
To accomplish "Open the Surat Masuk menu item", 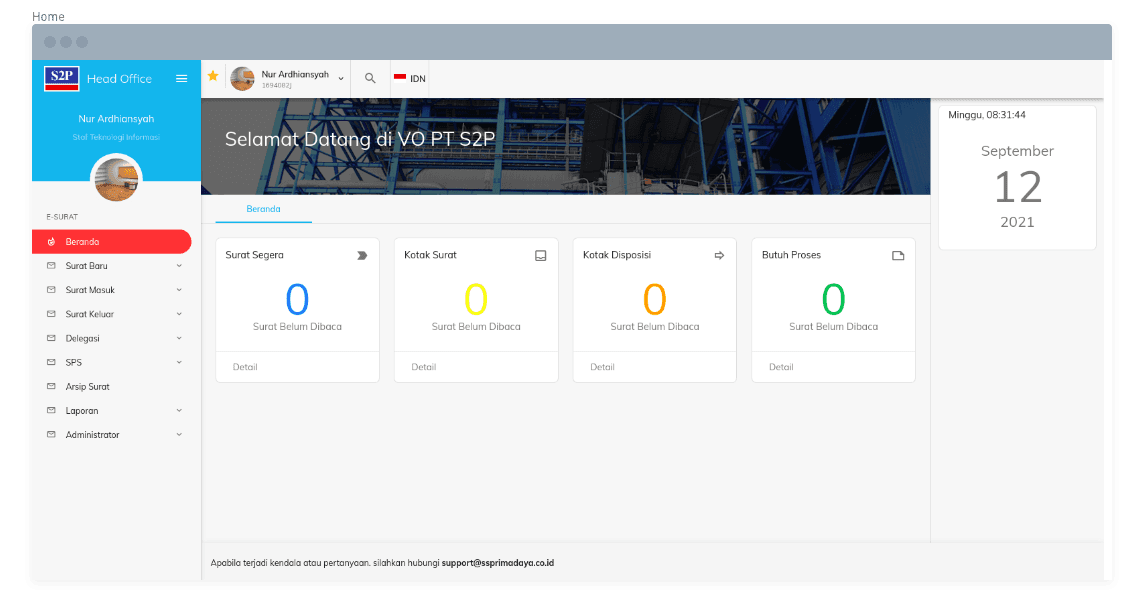I will click(x=116, y=290).
